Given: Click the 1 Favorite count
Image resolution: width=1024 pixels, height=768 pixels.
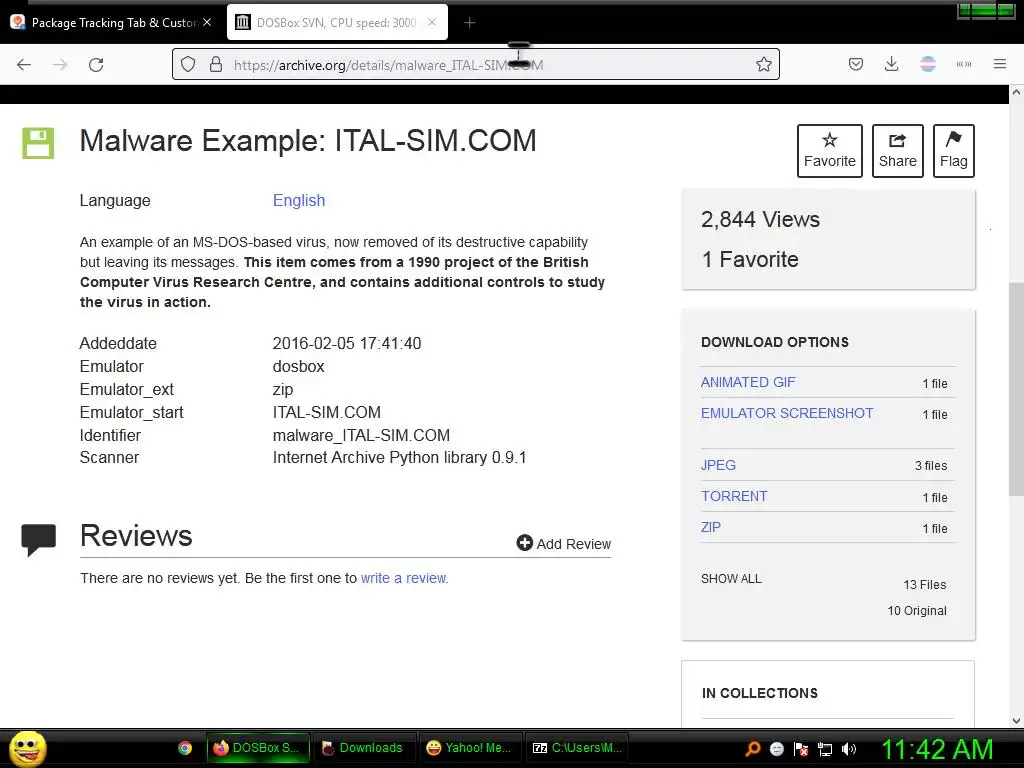Looking at the screenshot, I should (x=750, y=260).
